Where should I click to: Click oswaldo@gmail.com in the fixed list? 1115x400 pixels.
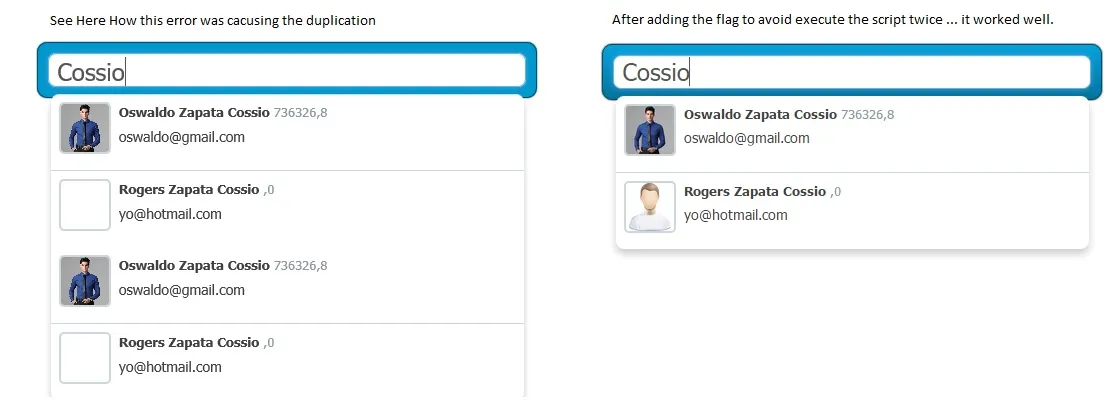(747, 139)
